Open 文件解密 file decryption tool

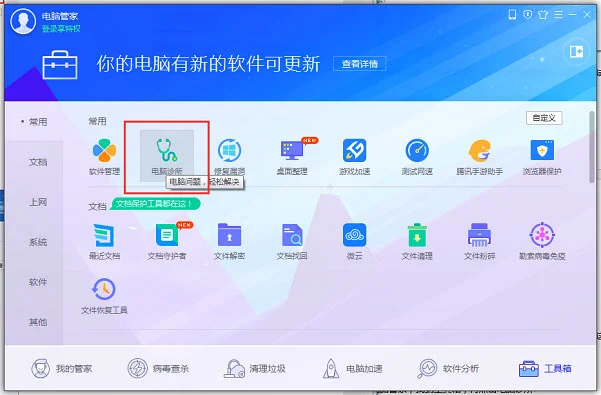tap(229, 241)
